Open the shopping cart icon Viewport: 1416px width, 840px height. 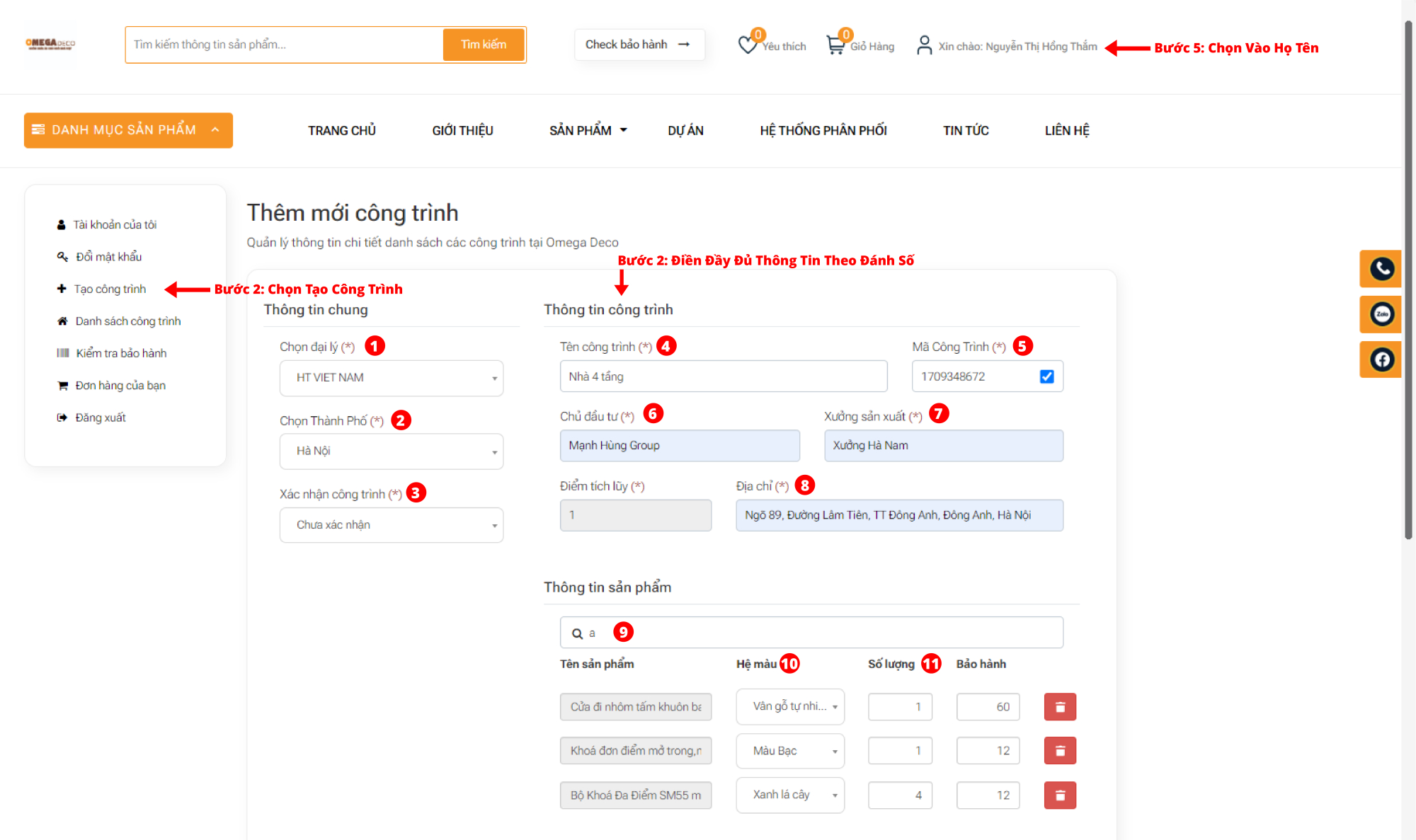coord(835,45)
